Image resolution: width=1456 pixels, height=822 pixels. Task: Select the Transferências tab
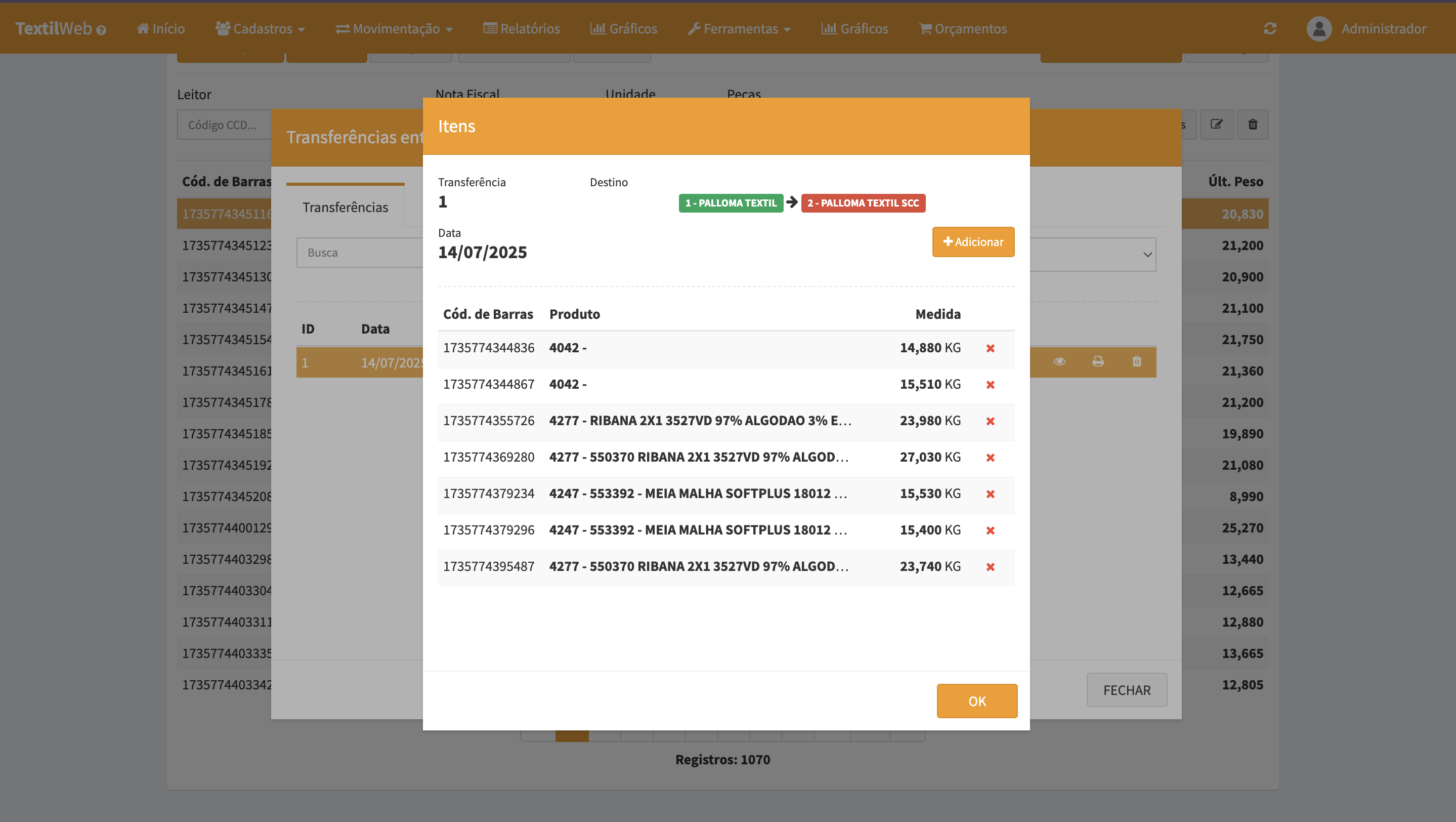point(345,207)
